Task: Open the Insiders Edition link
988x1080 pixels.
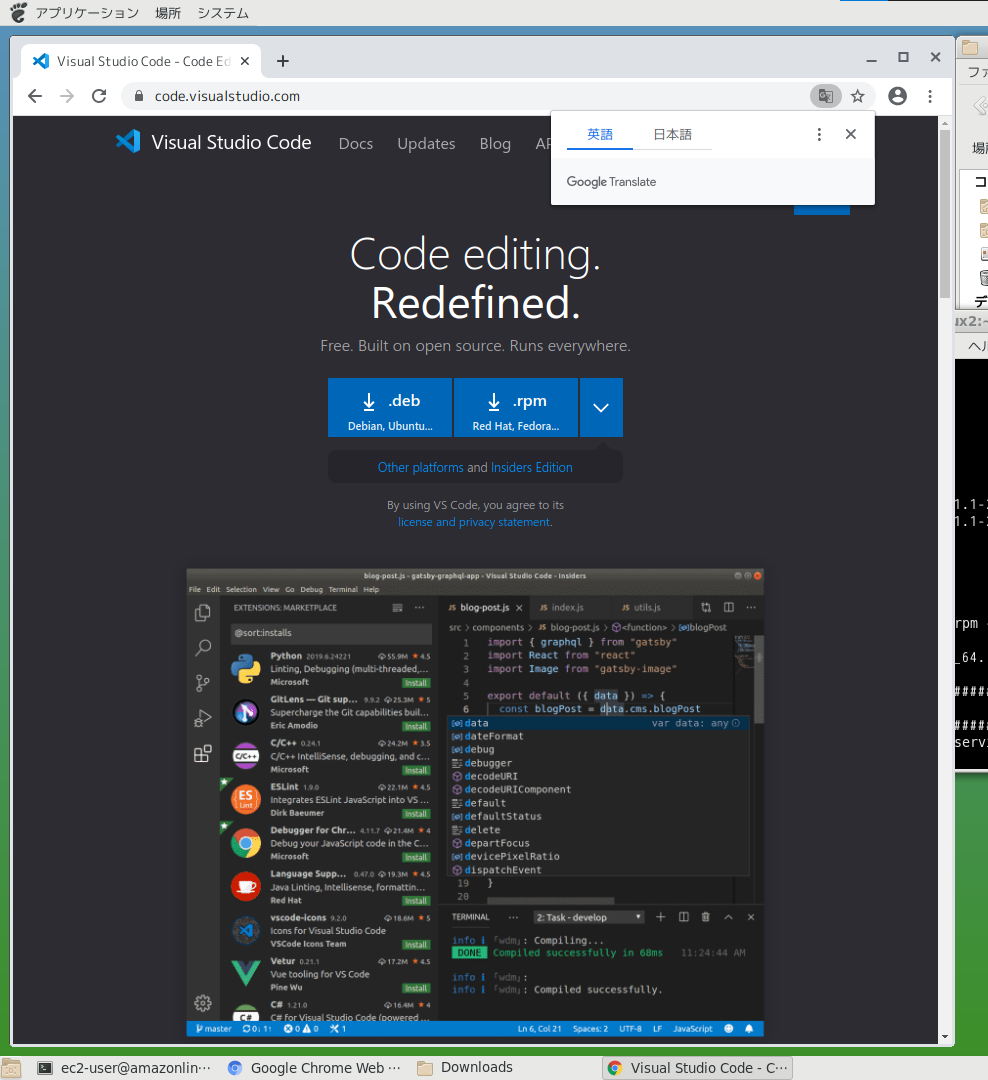Action: coord(531,468)
